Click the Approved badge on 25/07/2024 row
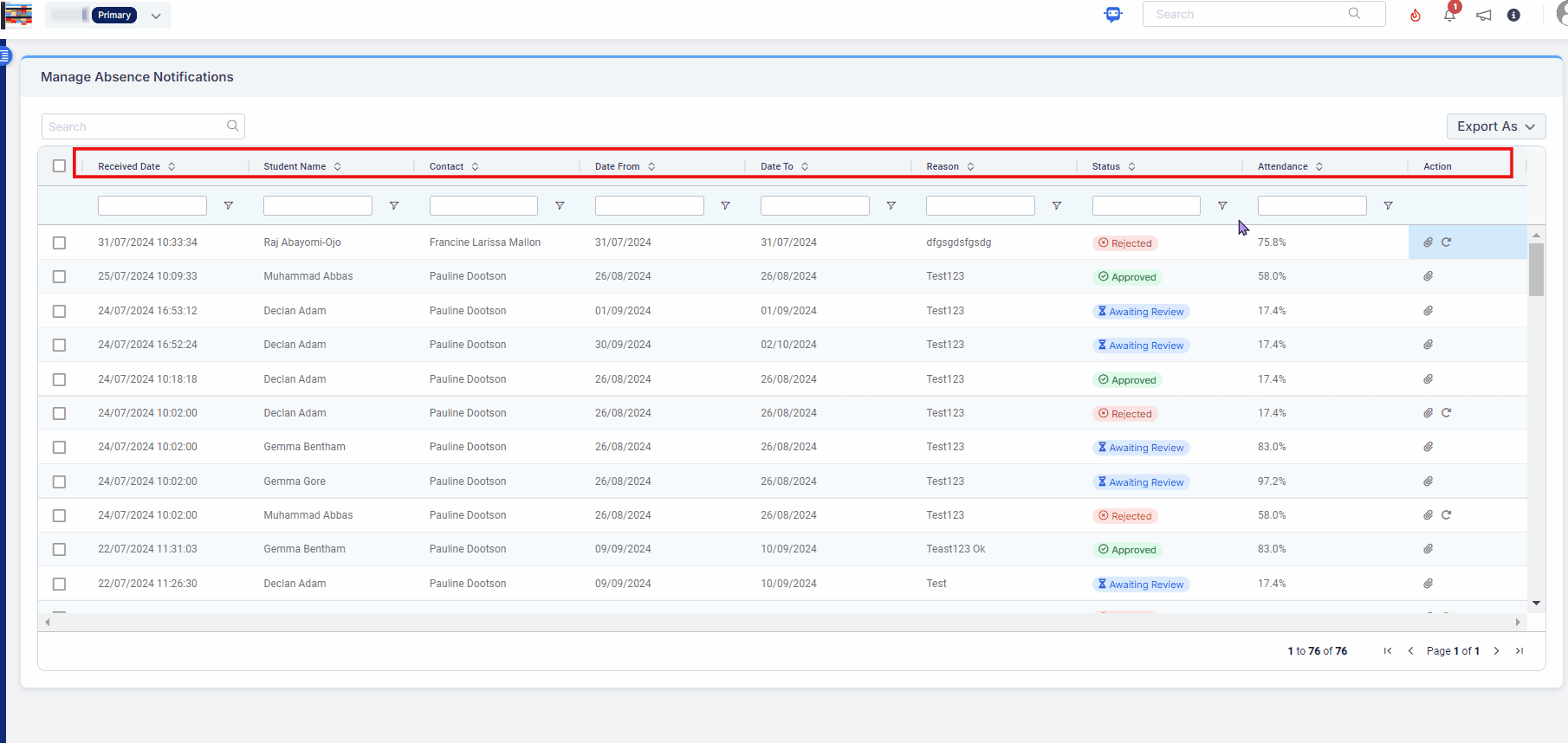The width and height of the screenshot is (1568, 743). (1127, 277)
